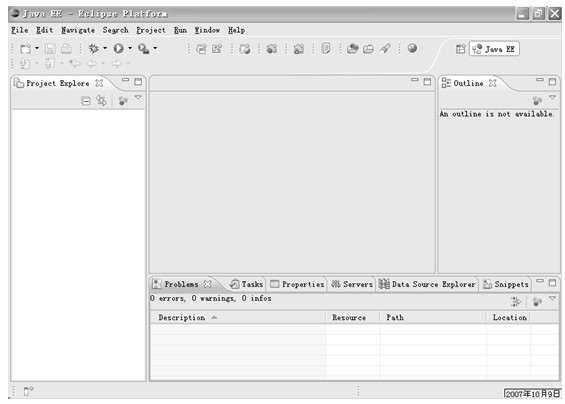Viewport: 565px width, 404px height.
Task: Open the Window menu
Action: (x=207, y=30)
